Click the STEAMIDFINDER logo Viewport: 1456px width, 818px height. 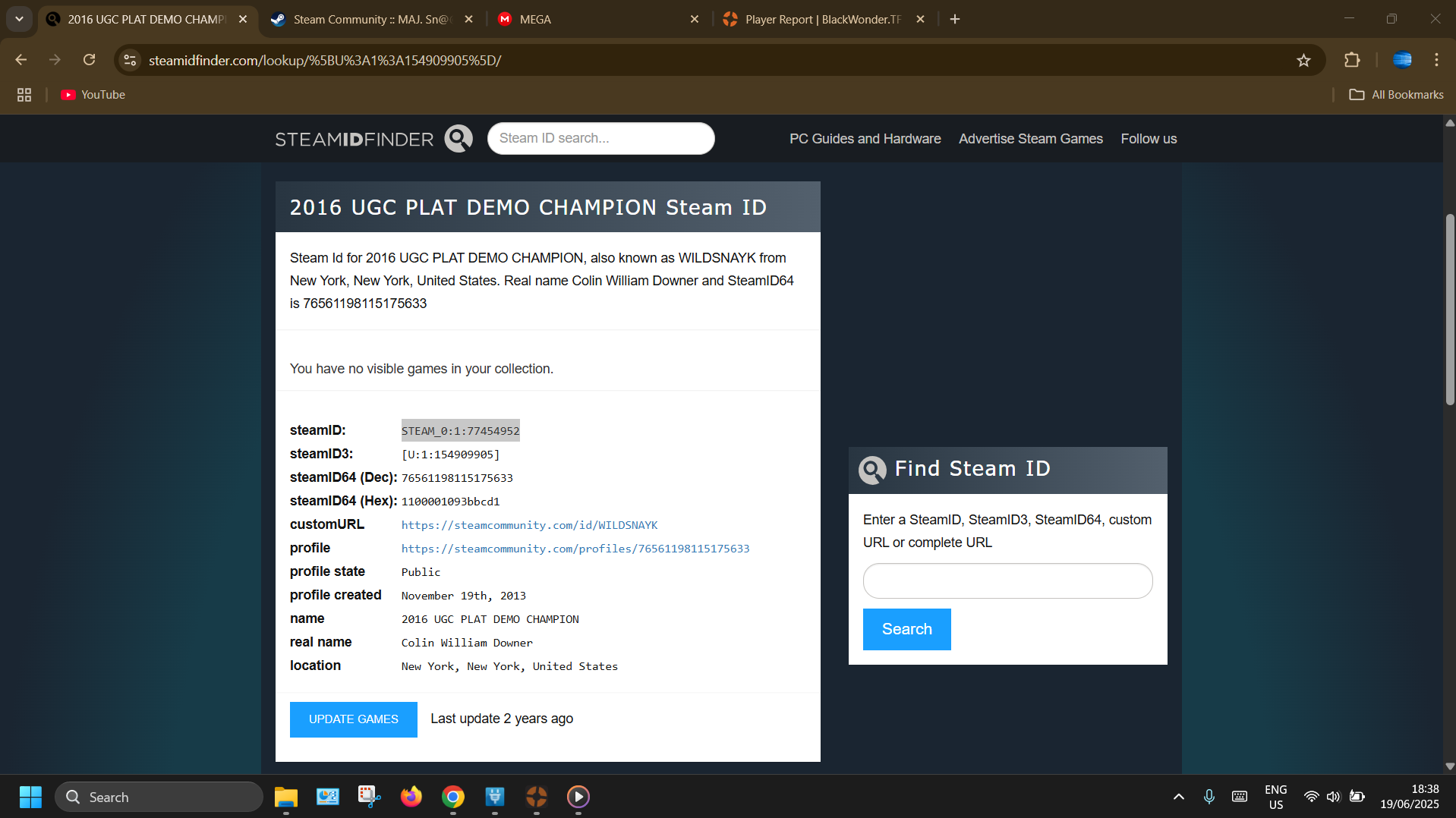click(x=354, y=139)
